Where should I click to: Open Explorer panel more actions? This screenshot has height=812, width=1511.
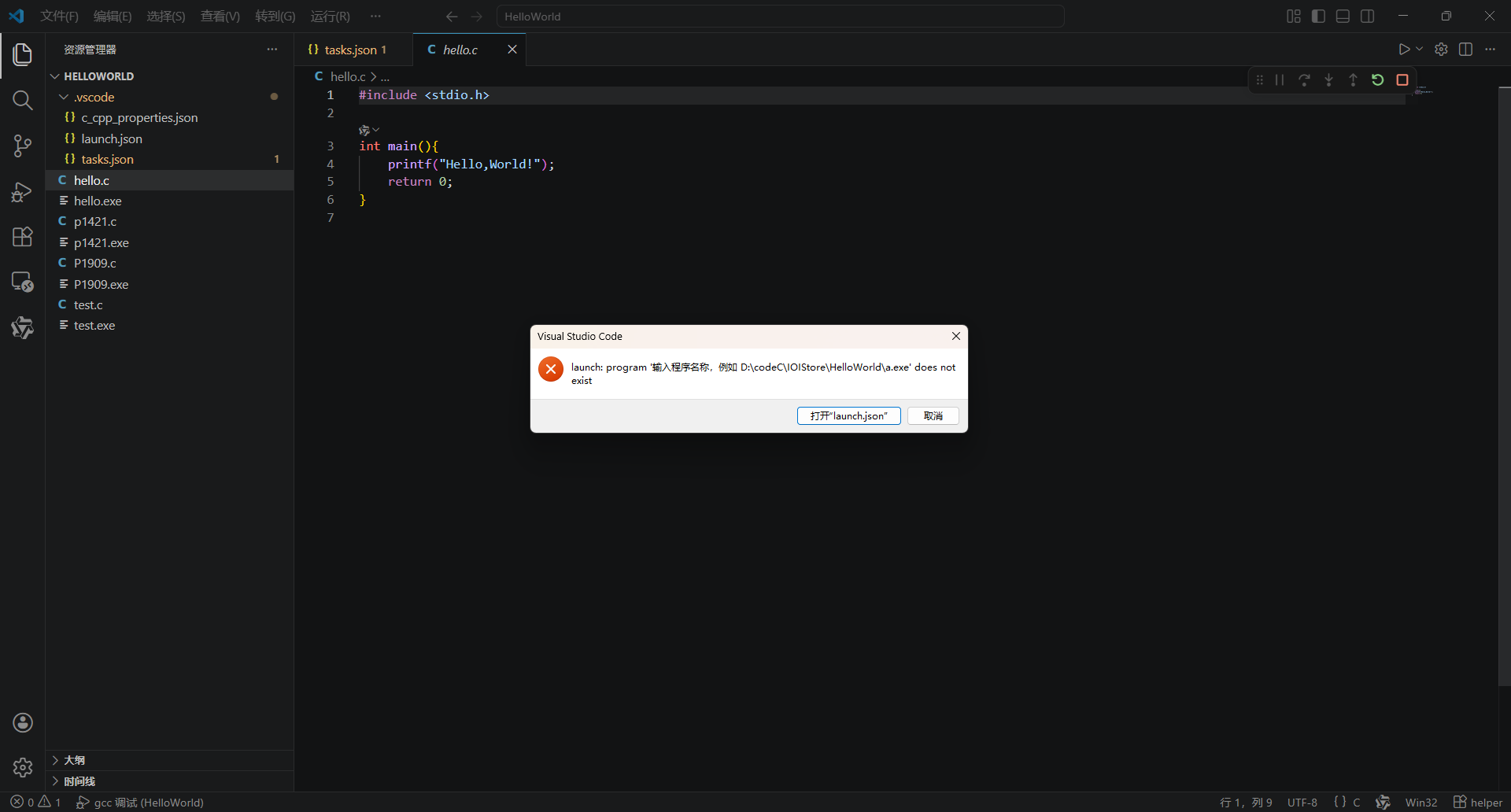(x=272, y=50)
